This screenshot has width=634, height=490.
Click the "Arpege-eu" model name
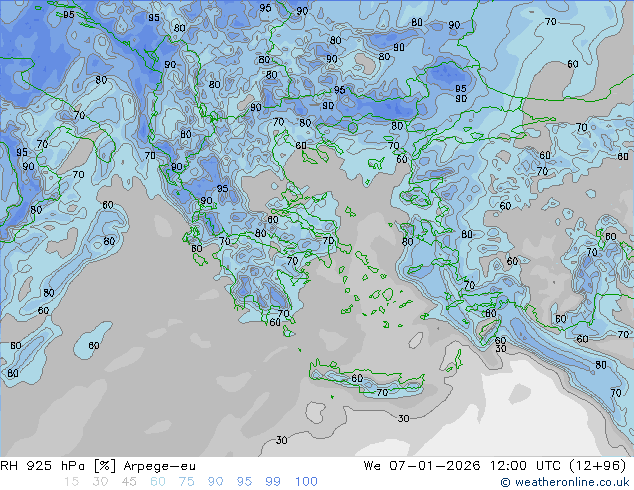[159, 466]
